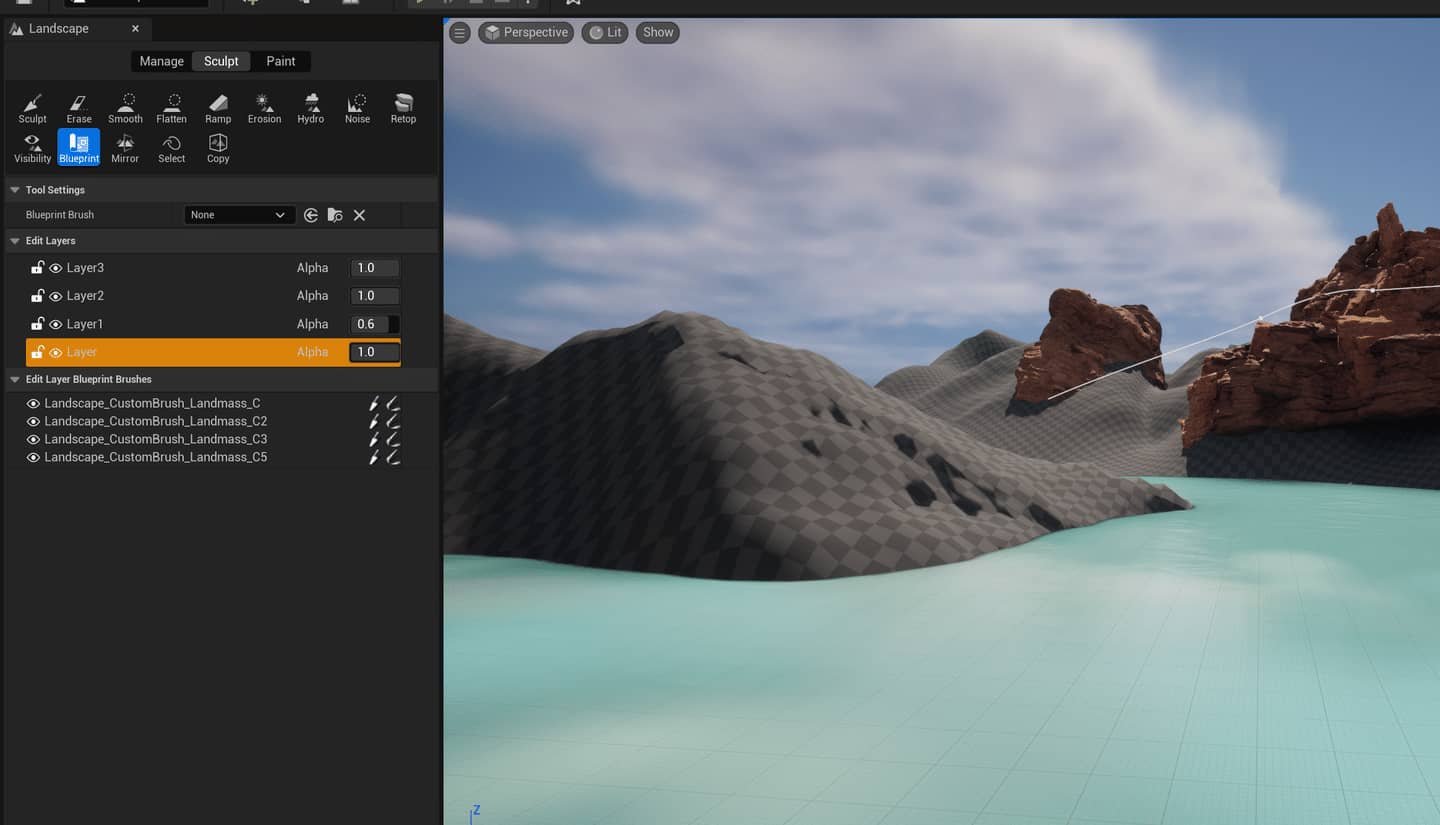The height and width of the screenshot is (825, 1440).
Task: Choose the Select region tool
Action: click(x=172, y=148)
